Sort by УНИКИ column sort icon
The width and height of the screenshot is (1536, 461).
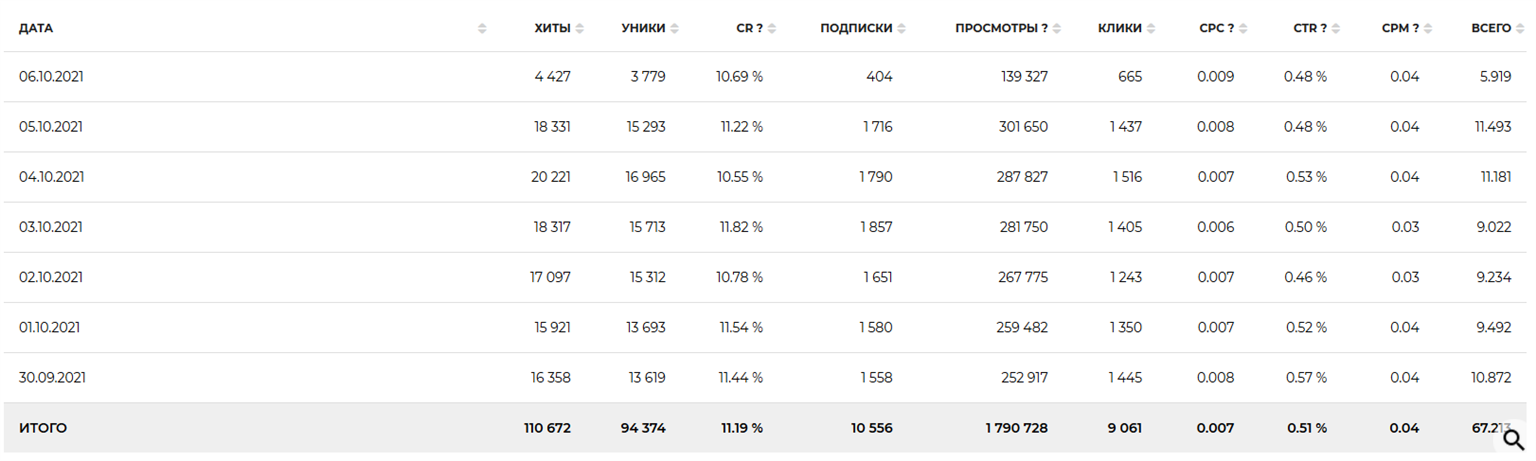click(x=674, y=29)
